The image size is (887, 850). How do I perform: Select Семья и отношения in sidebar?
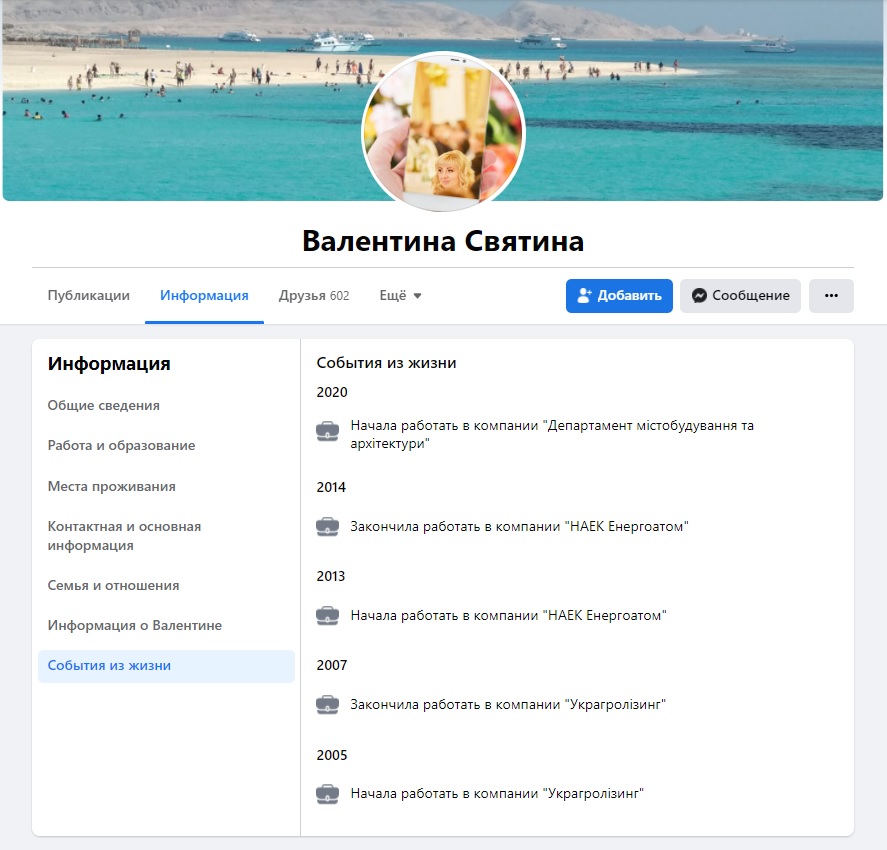click(x=113, y=585)
